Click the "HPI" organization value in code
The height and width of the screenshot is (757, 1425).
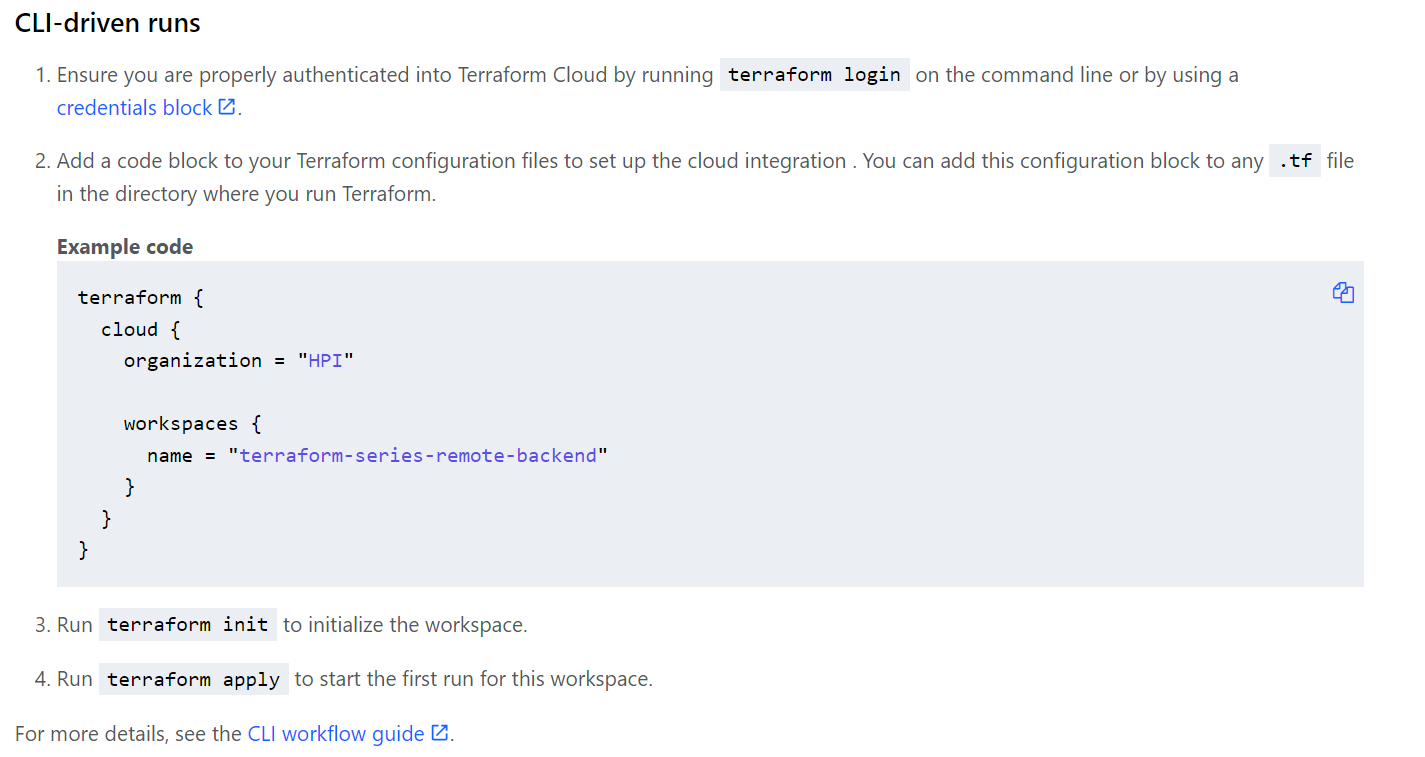[x=325, y=361]
